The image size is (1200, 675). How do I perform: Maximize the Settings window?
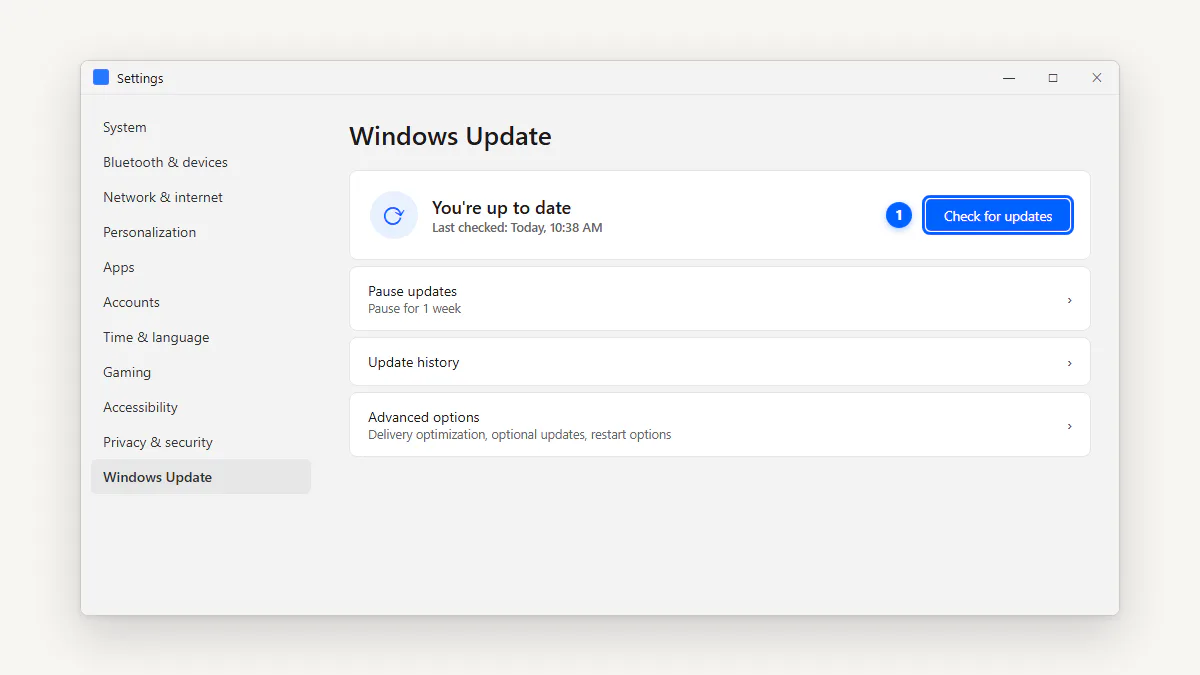click(1053, 78)
